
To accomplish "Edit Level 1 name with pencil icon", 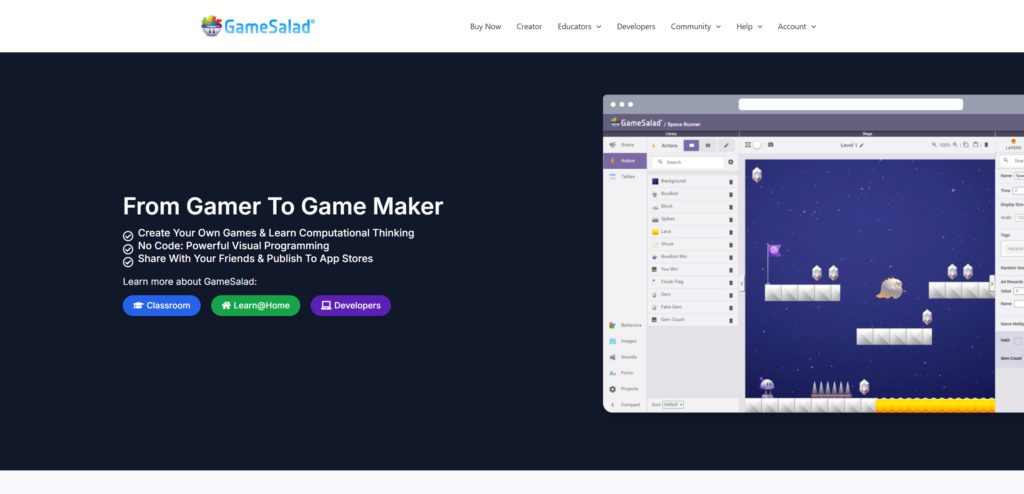I will (x=862, y=145).
